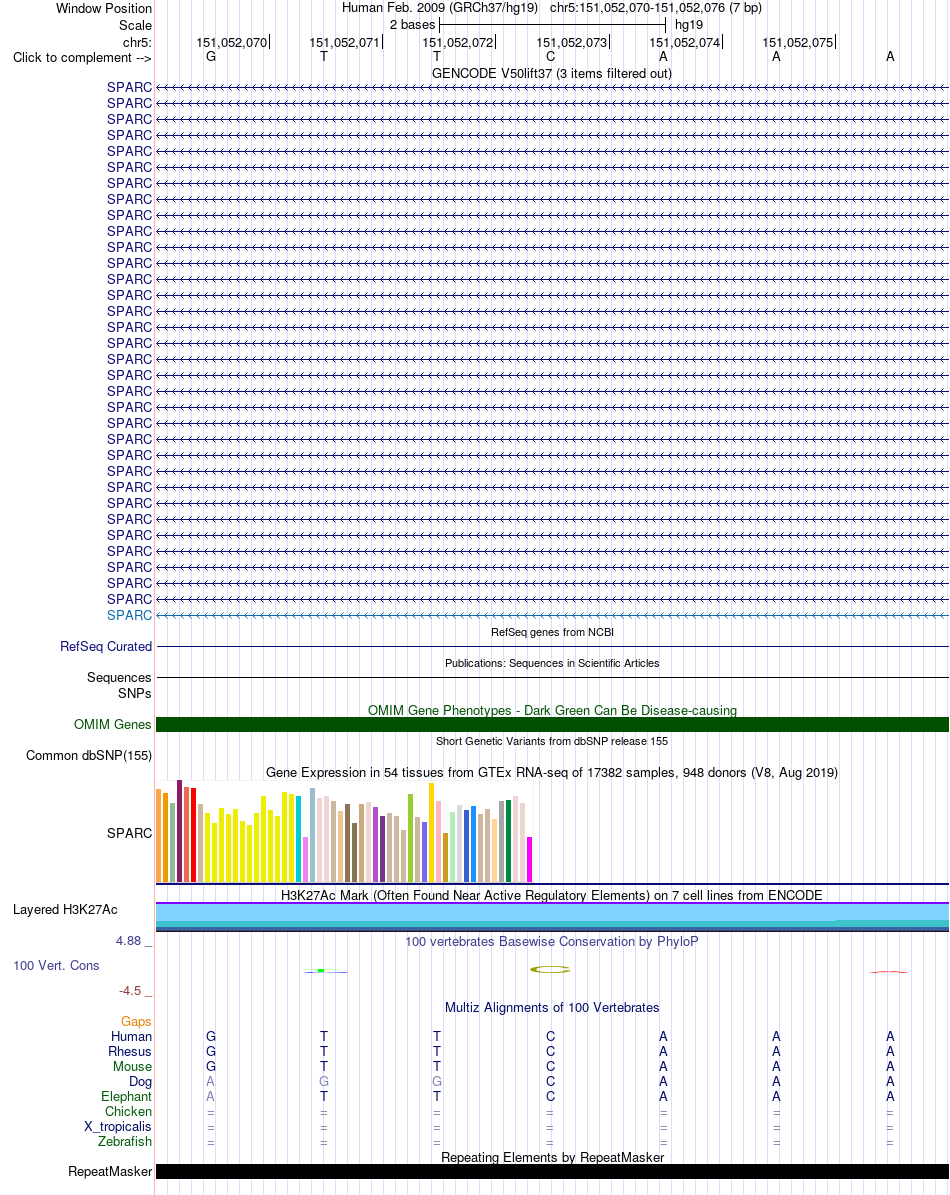Open 'Publications: Sequences in Scientific Articles' title
This screenshot has width=950, height=1195.
pos(552,663)
